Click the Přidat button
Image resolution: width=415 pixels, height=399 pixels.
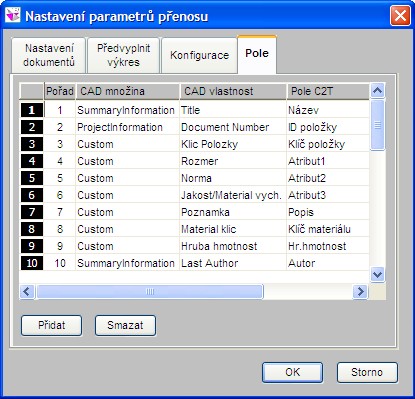[51, 325]
